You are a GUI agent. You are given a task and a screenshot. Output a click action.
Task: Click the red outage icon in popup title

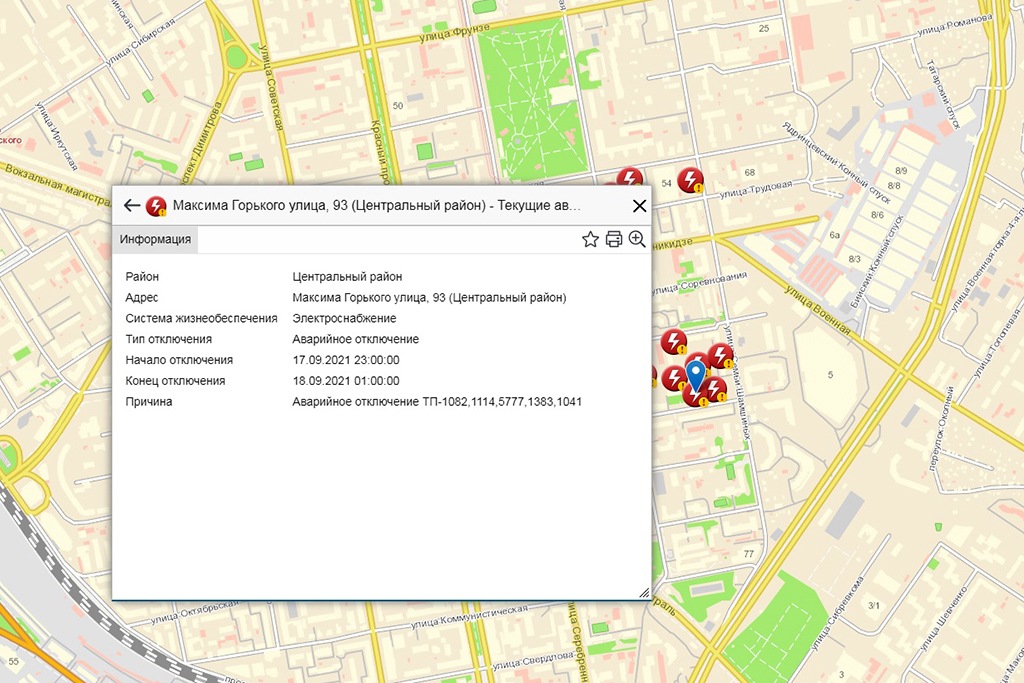click(156, 206)
